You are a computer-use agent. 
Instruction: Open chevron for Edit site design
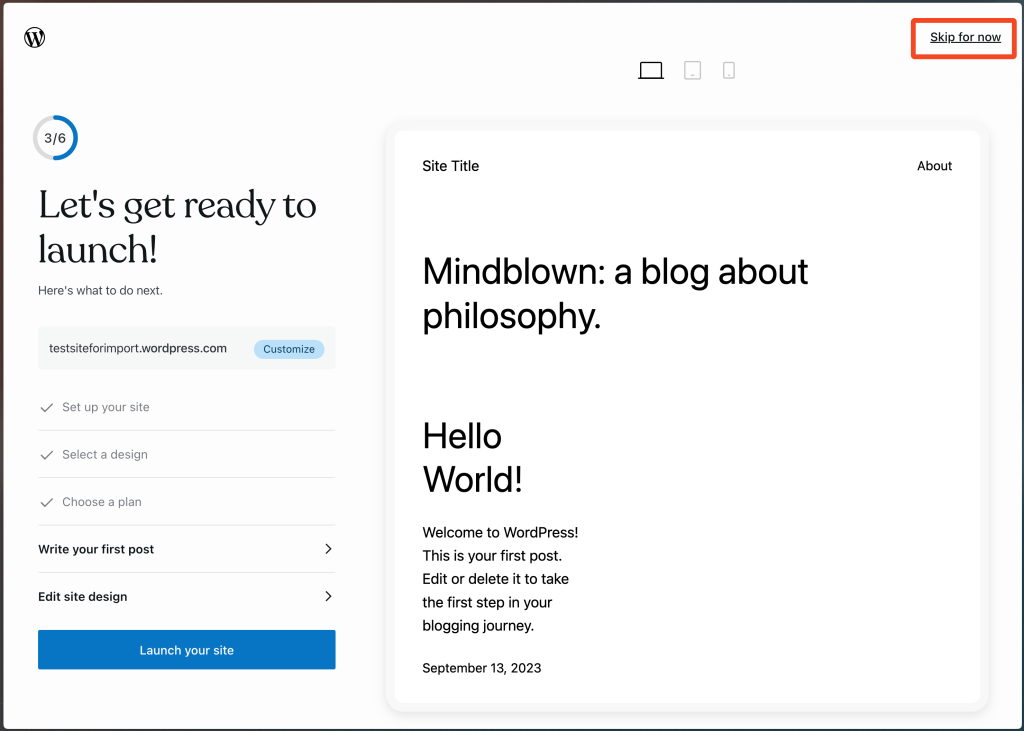328,596
